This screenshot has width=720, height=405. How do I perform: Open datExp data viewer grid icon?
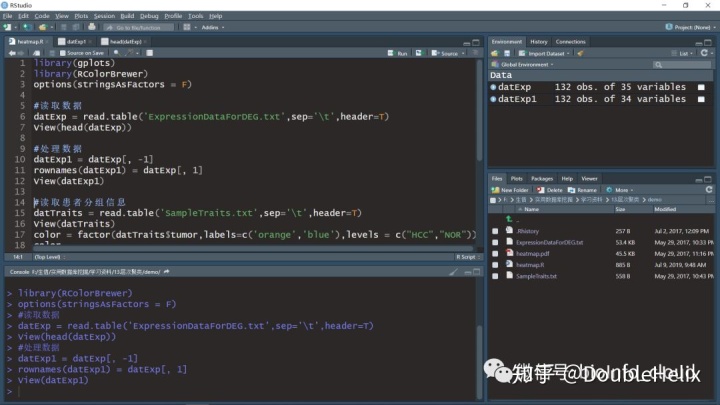click(701, 87)
